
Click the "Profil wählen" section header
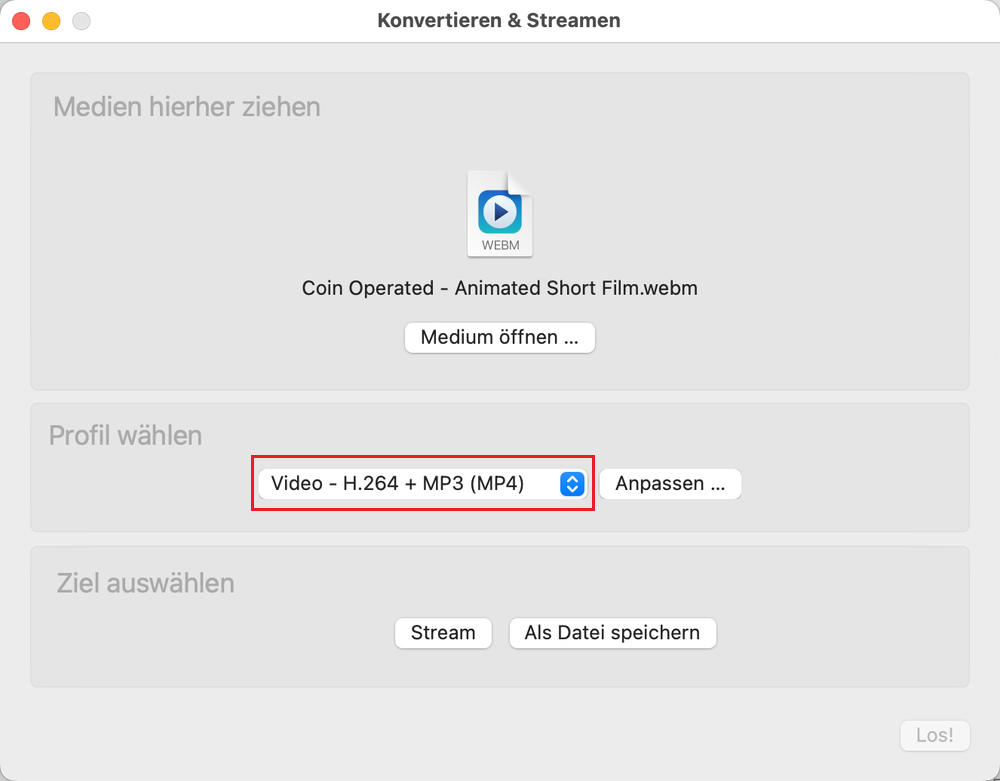coord(125,436)
